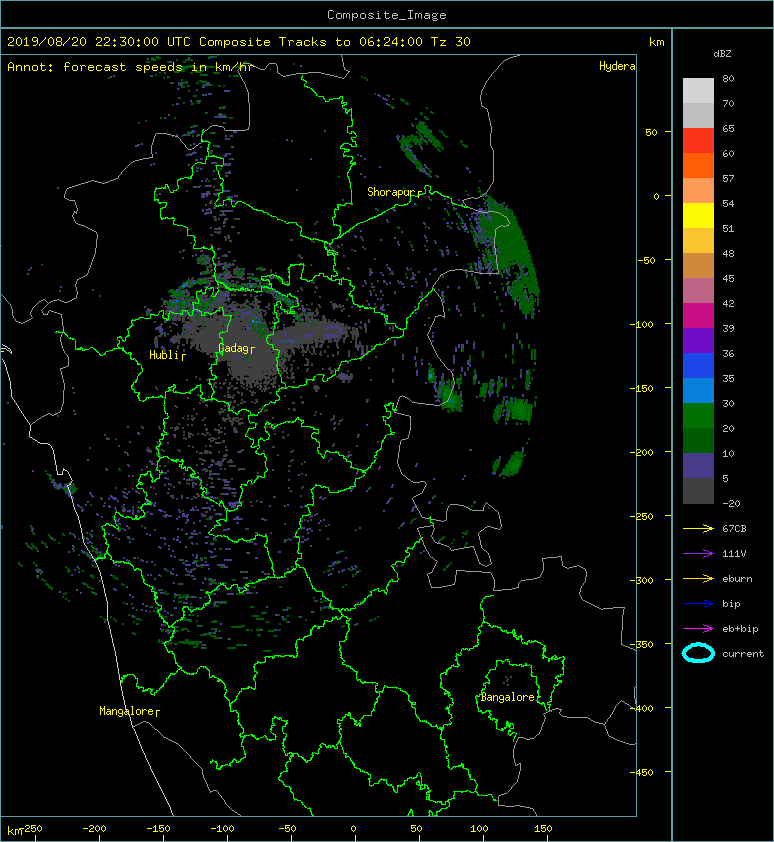Click the Bangalore city label
The width and height of the screenshot is (774, 842).
point(508,697)
